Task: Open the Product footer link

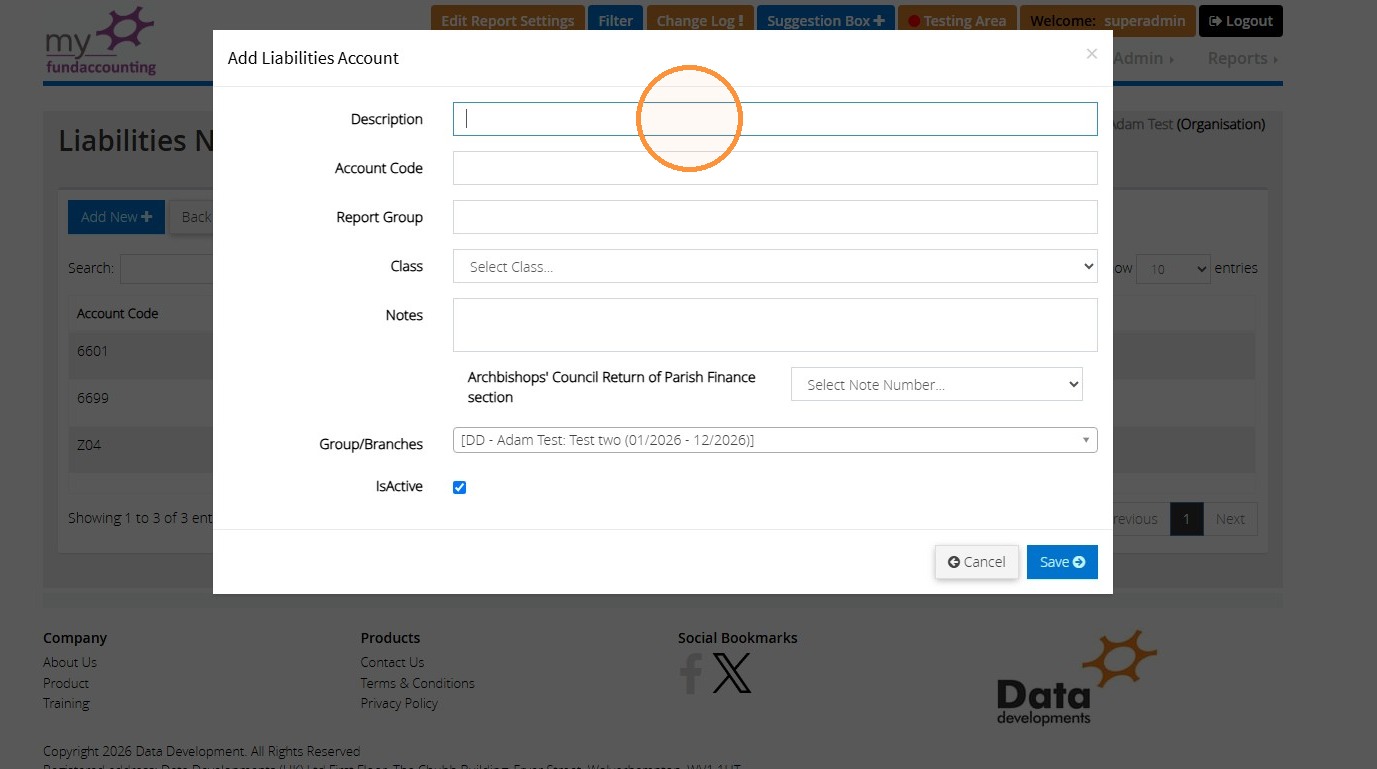Action: pyautogui.click(x=66, y=683)
